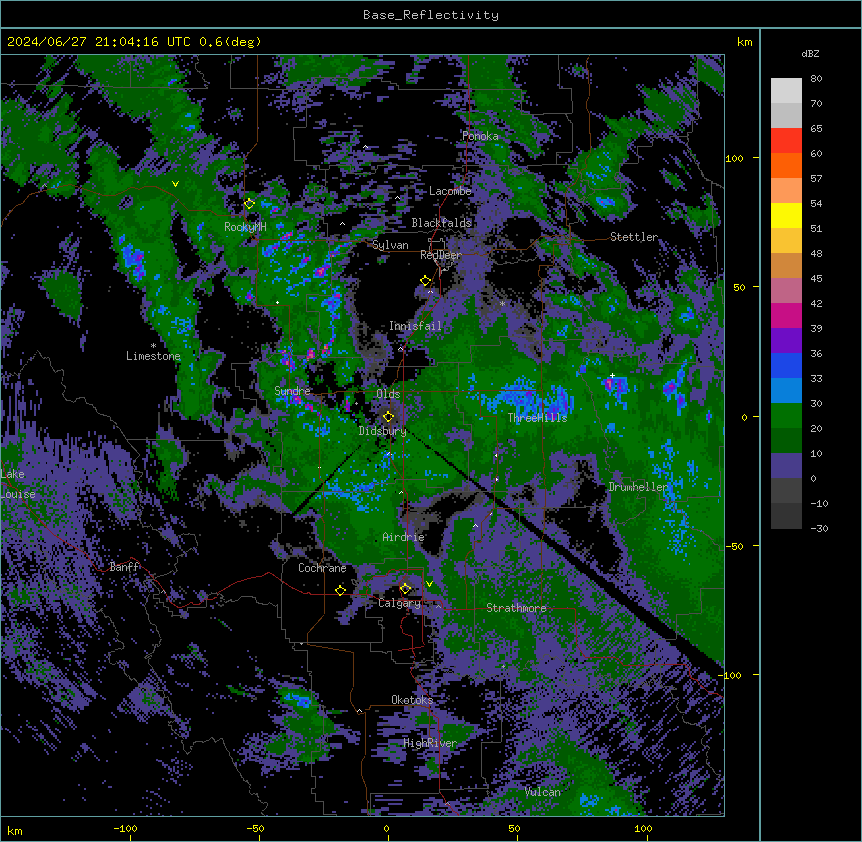
Task: Click the Base_Reflectivity title
Action: click(431, 15)
